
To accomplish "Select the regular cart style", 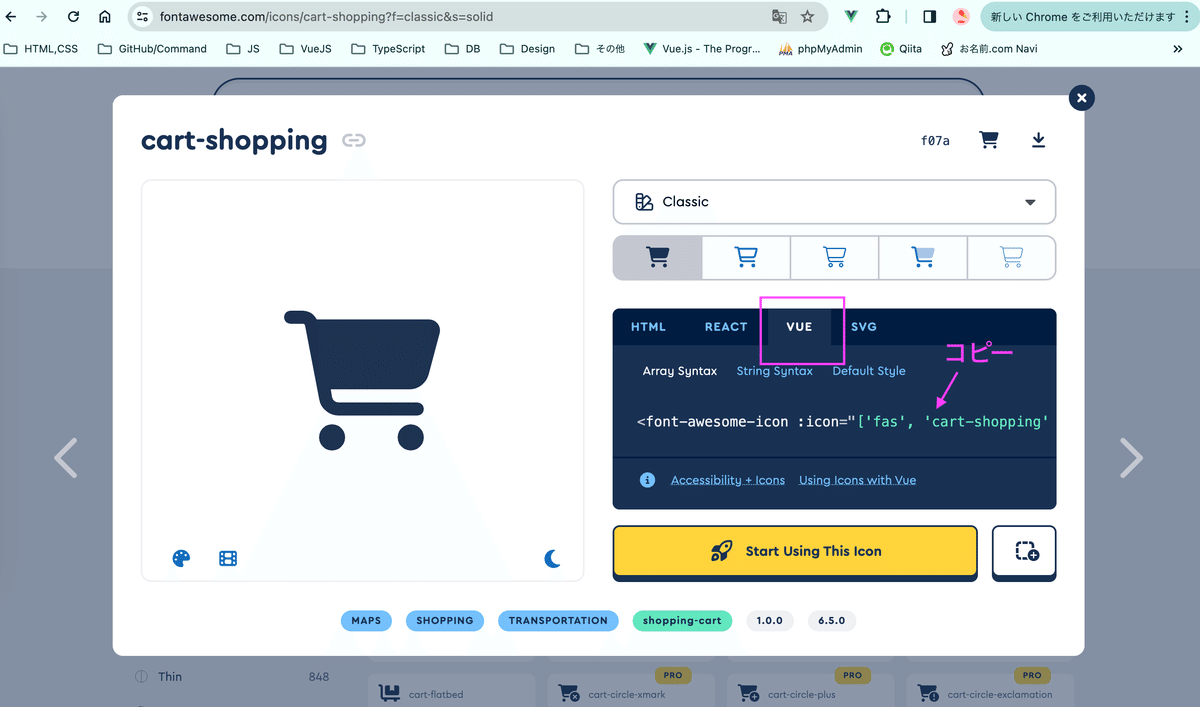I will (x=746, y=258).
